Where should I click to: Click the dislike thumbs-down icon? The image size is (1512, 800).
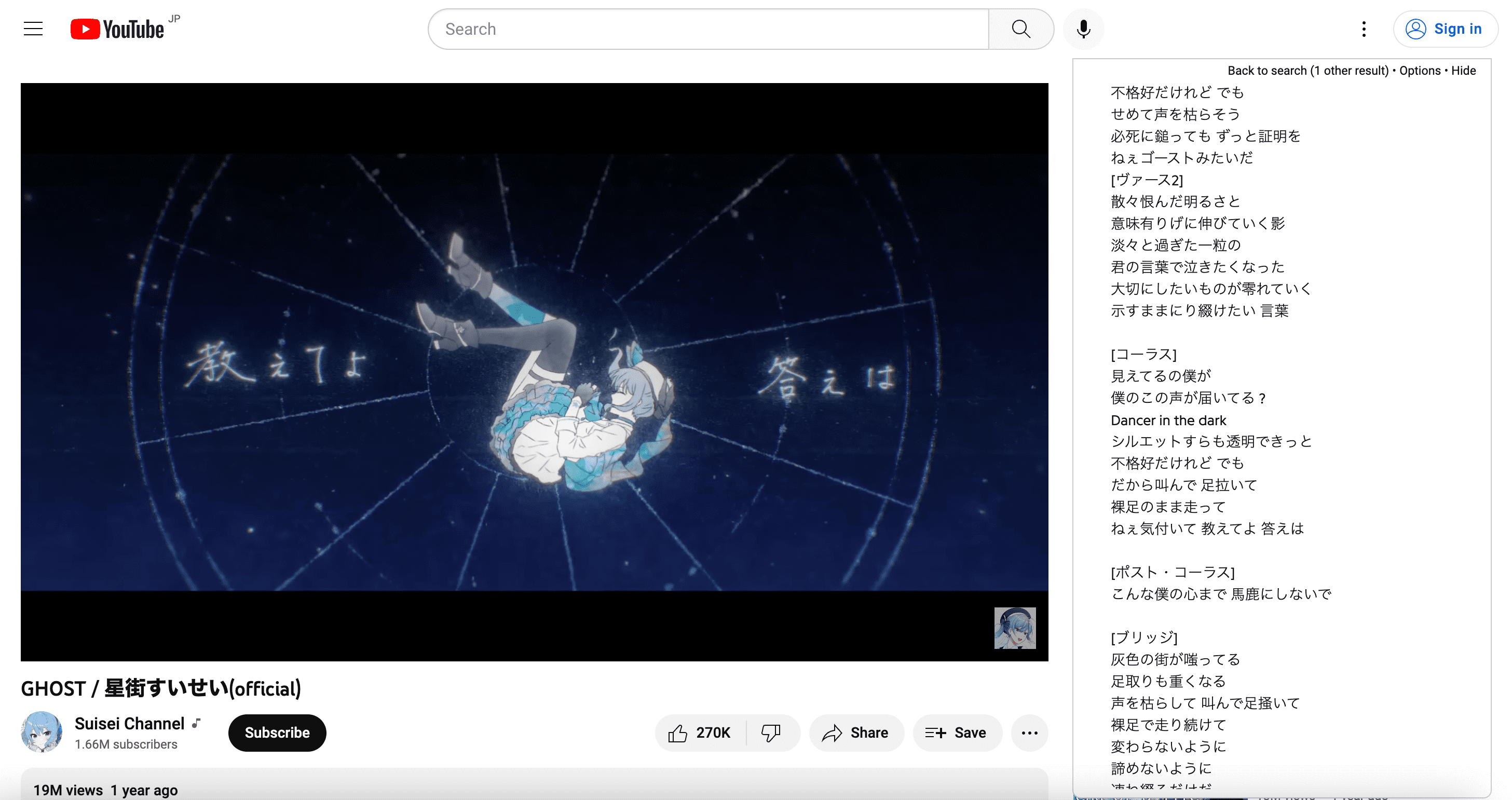click(770, 732)
